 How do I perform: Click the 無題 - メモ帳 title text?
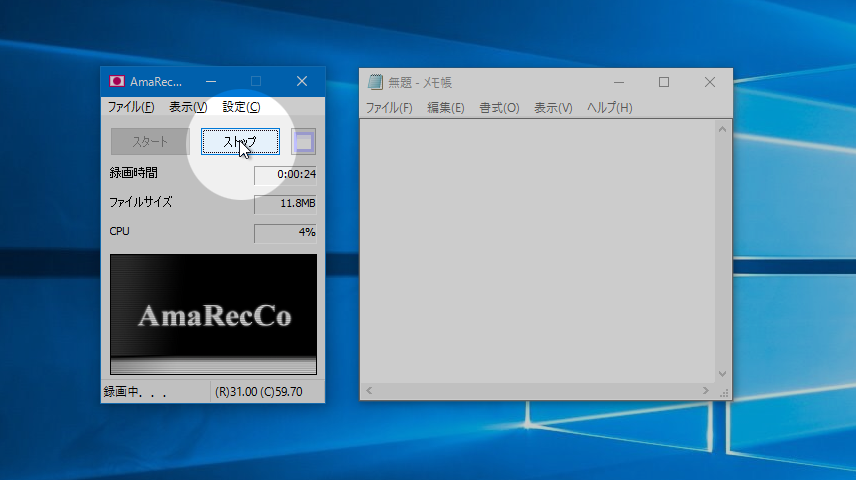pos(420,82)
